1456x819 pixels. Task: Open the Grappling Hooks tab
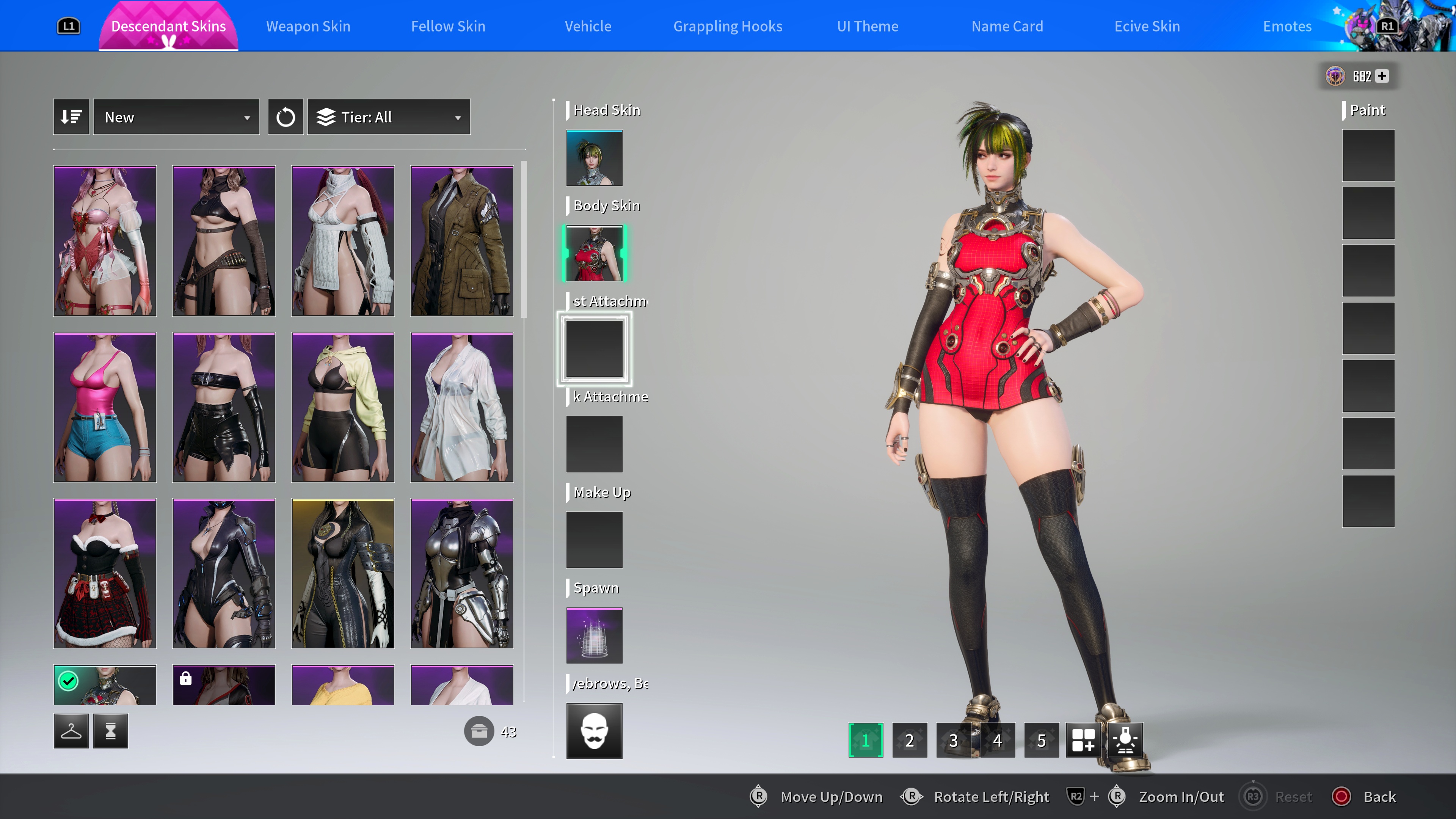pos(728,26)
